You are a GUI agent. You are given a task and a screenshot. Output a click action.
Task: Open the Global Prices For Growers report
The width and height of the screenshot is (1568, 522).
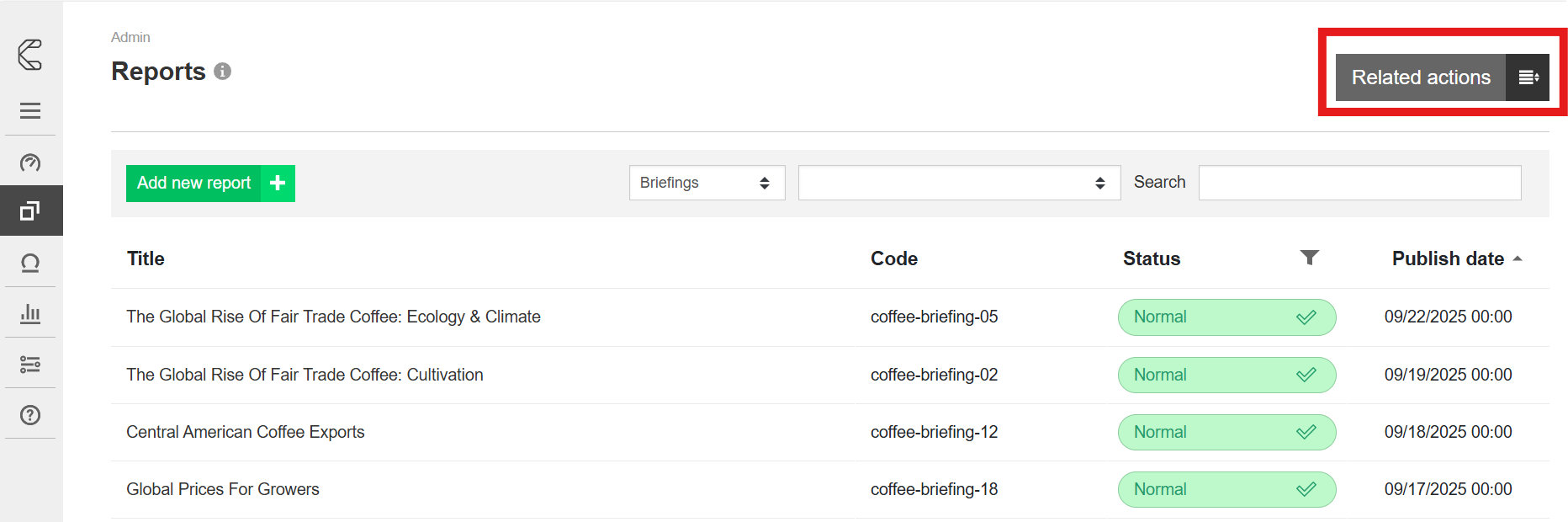[223, 489]
